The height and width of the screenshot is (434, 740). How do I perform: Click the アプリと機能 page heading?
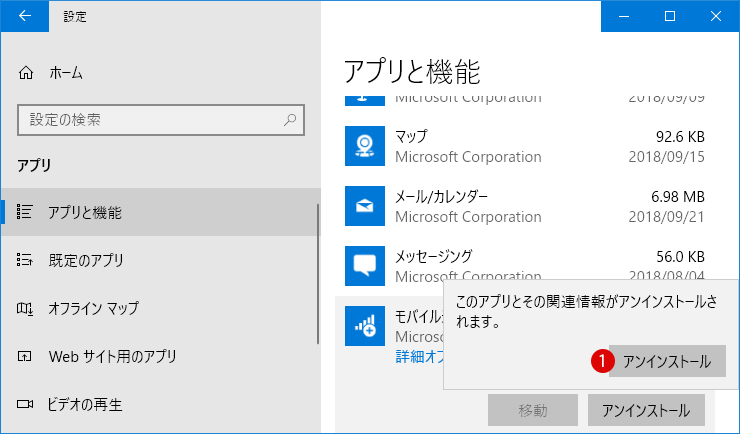(412, 72)
